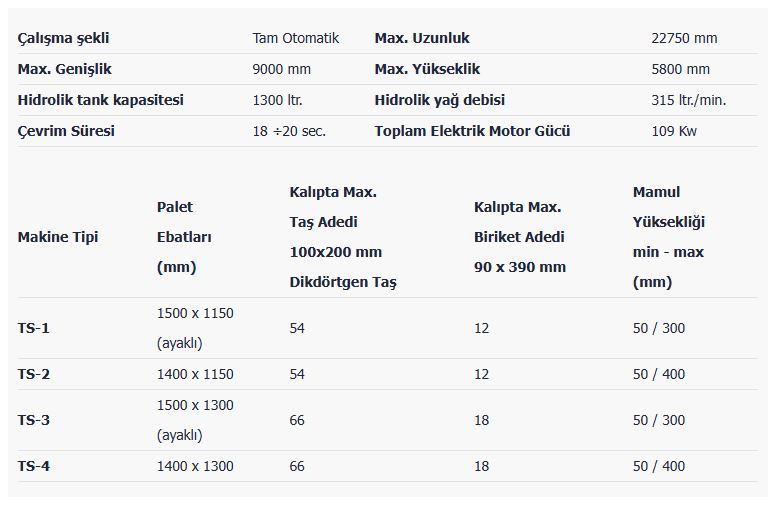
Task: Click the TS-3 machine type cell
Action: point(34,420)
